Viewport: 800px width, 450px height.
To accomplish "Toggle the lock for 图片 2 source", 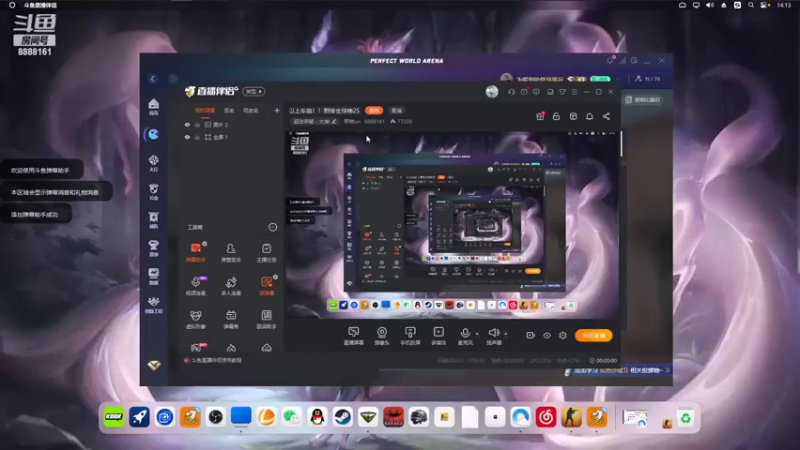I will (x=197, y=124).
